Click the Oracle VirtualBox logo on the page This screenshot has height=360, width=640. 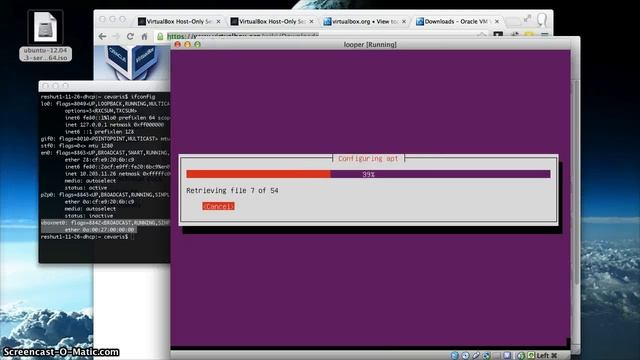click(x=131, y=62)
